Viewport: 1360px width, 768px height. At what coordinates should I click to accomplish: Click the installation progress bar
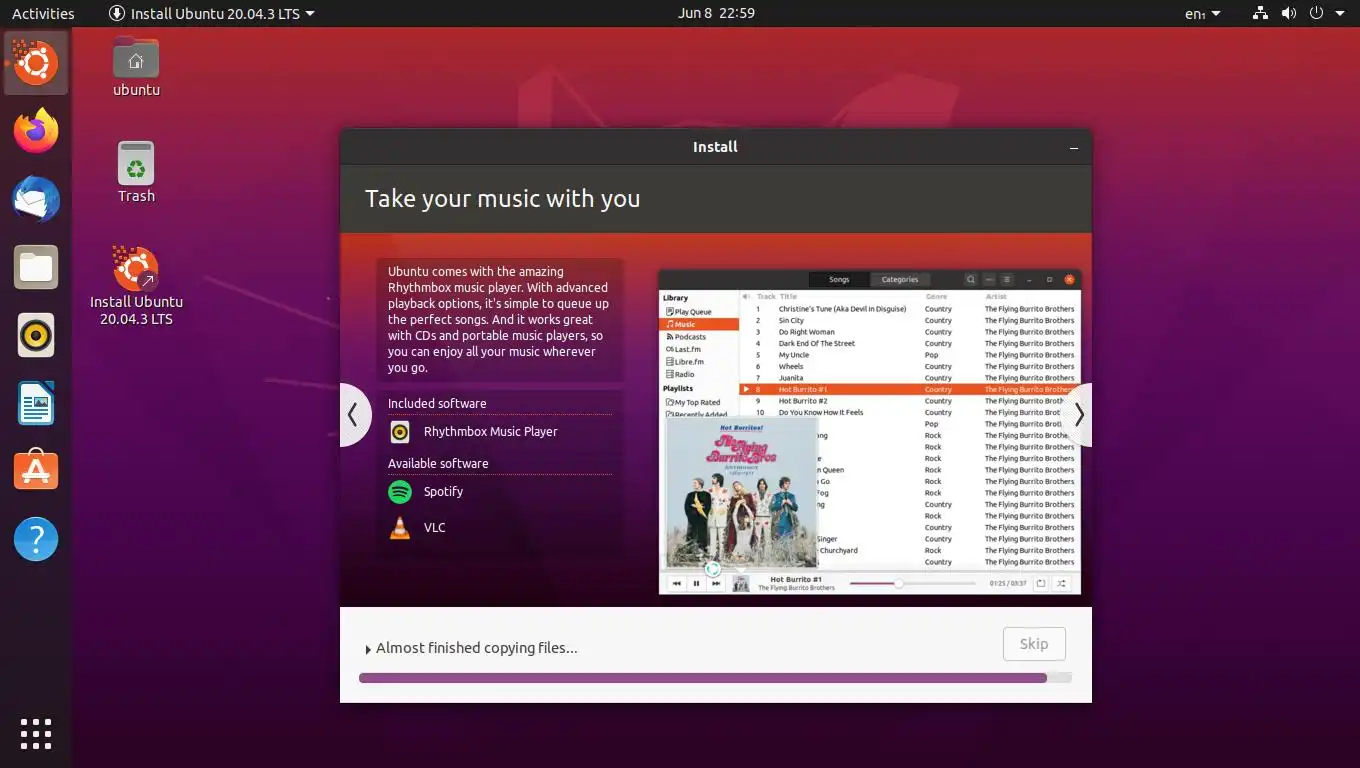pos(715,678)
